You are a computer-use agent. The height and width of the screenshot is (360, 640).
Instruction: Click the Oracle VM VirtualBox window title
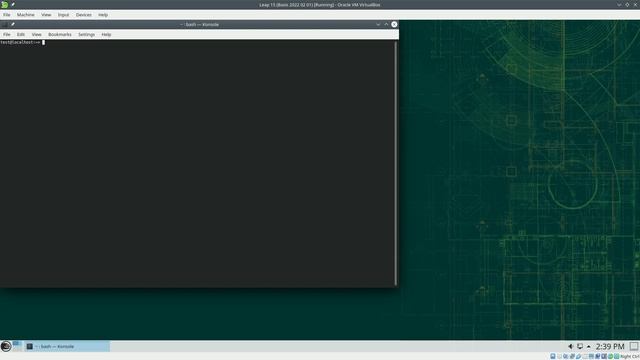click(x=320, y=5)
